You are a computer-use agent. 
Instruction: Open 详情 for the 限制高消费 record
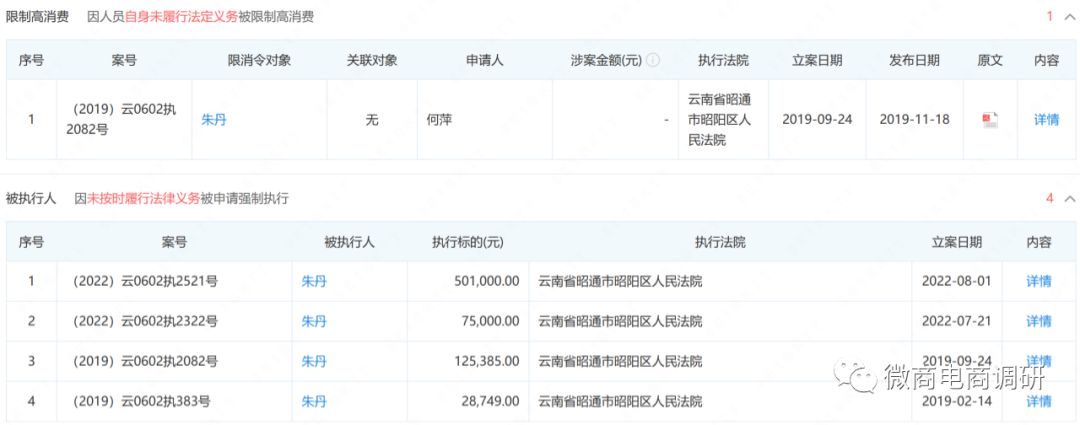1046,120
